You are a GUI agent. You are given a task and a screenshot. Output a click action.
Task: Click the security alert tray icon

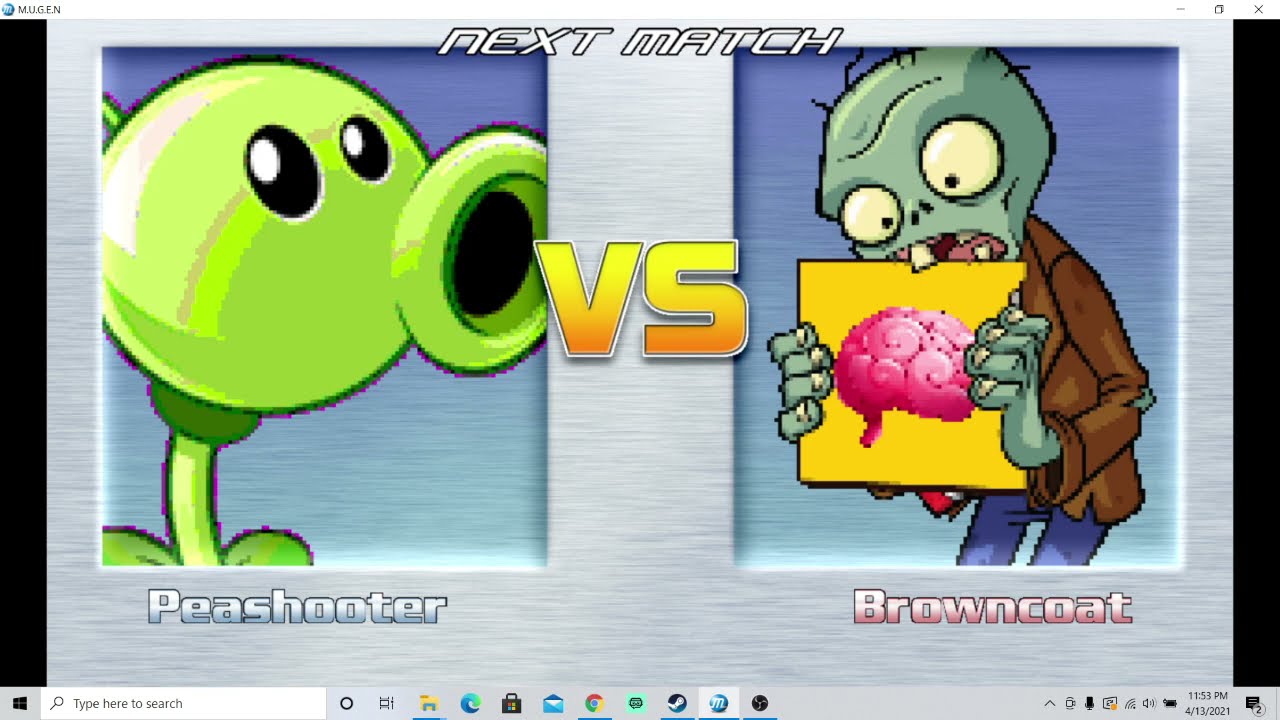(1109, 703)
